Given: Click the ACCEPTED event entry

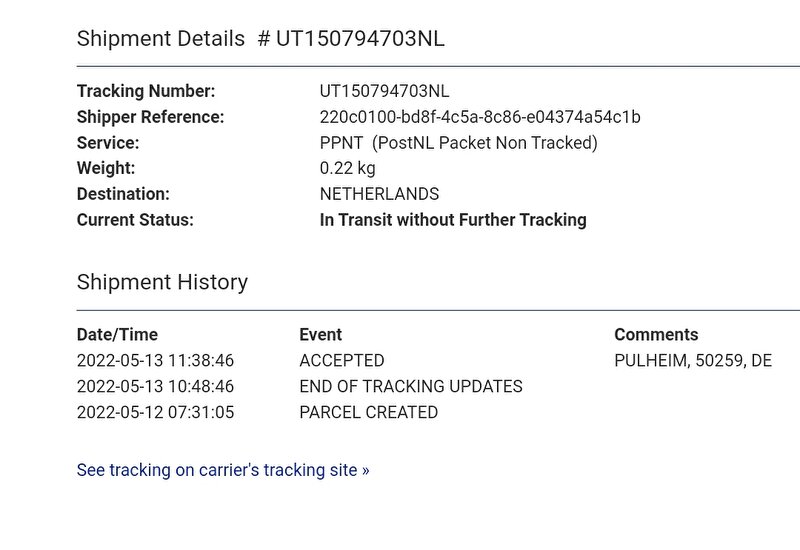Looking at the screenshot, I should [x=342, y=361].
